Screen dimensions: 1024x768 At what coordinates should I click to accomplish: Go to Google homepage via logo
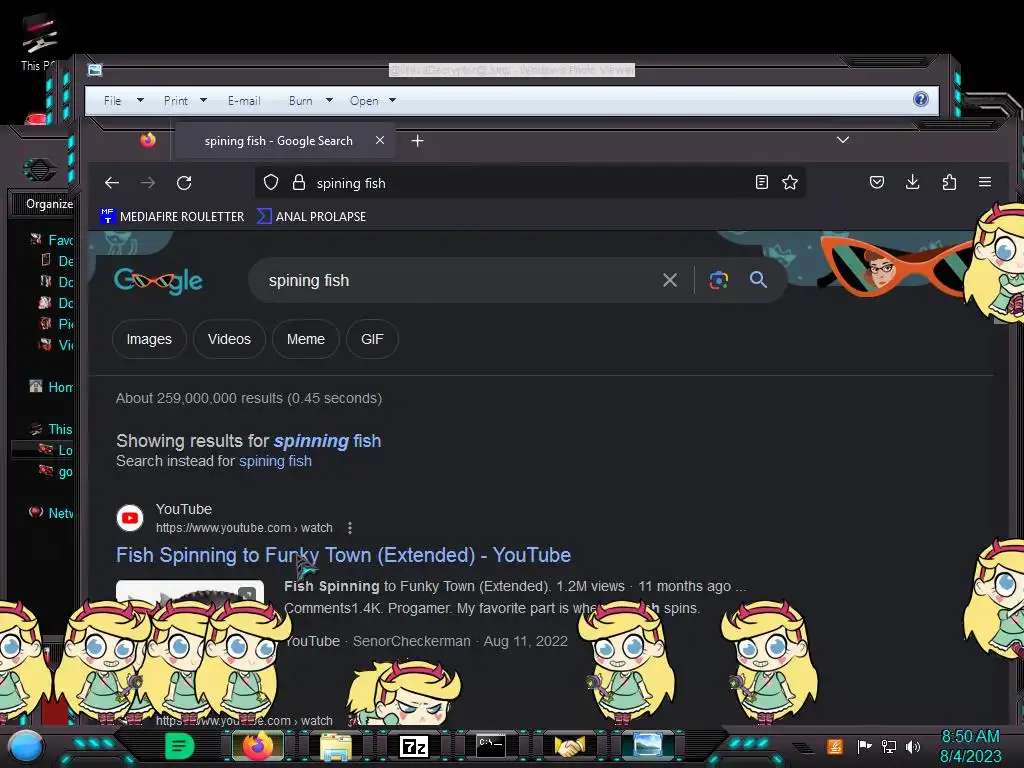click(158, 281)
